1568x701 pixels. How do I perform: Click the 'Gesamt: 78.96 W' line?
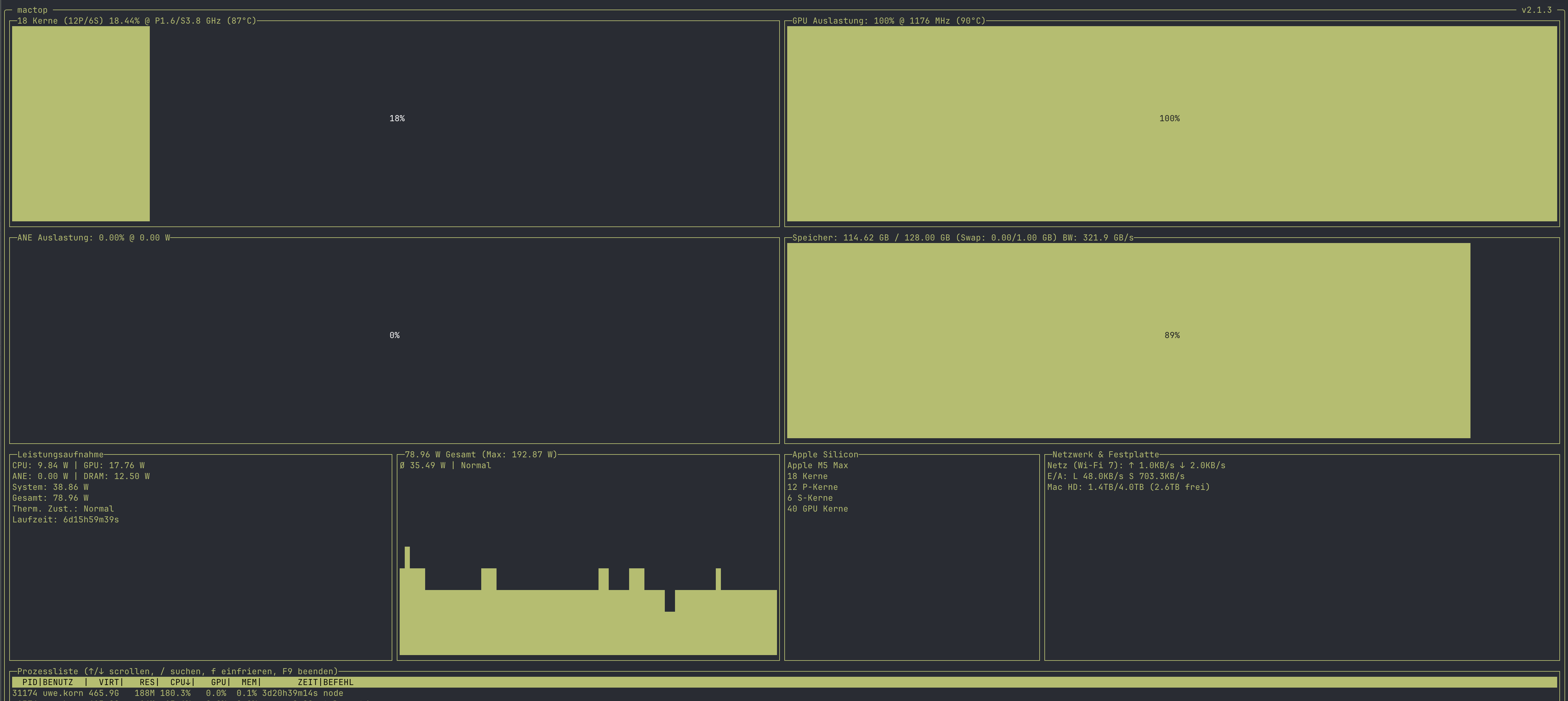point(51,498)
